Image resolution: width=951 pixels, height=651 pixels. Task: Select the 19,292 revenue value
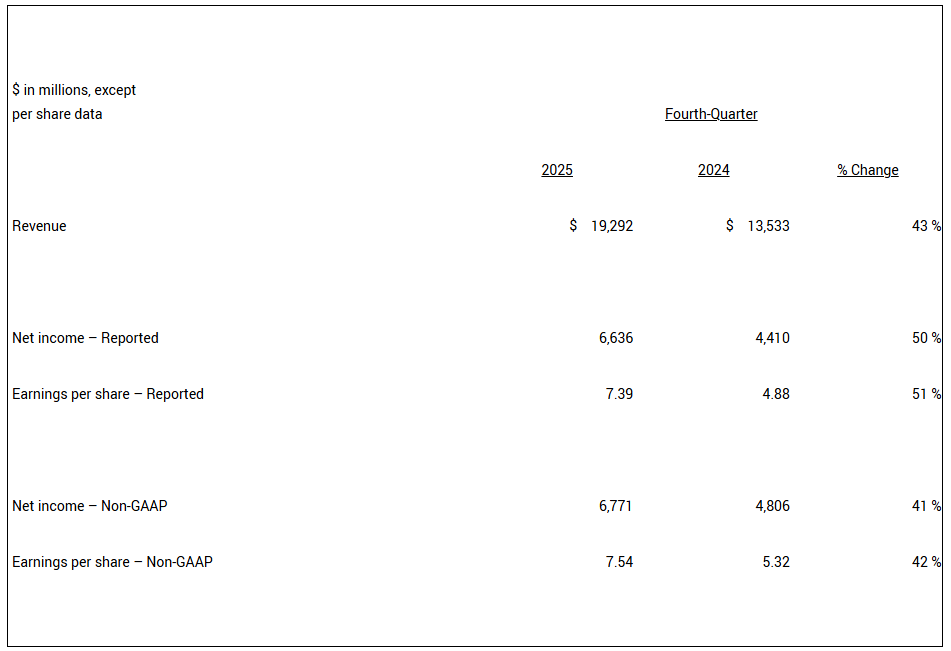point(611,226)
